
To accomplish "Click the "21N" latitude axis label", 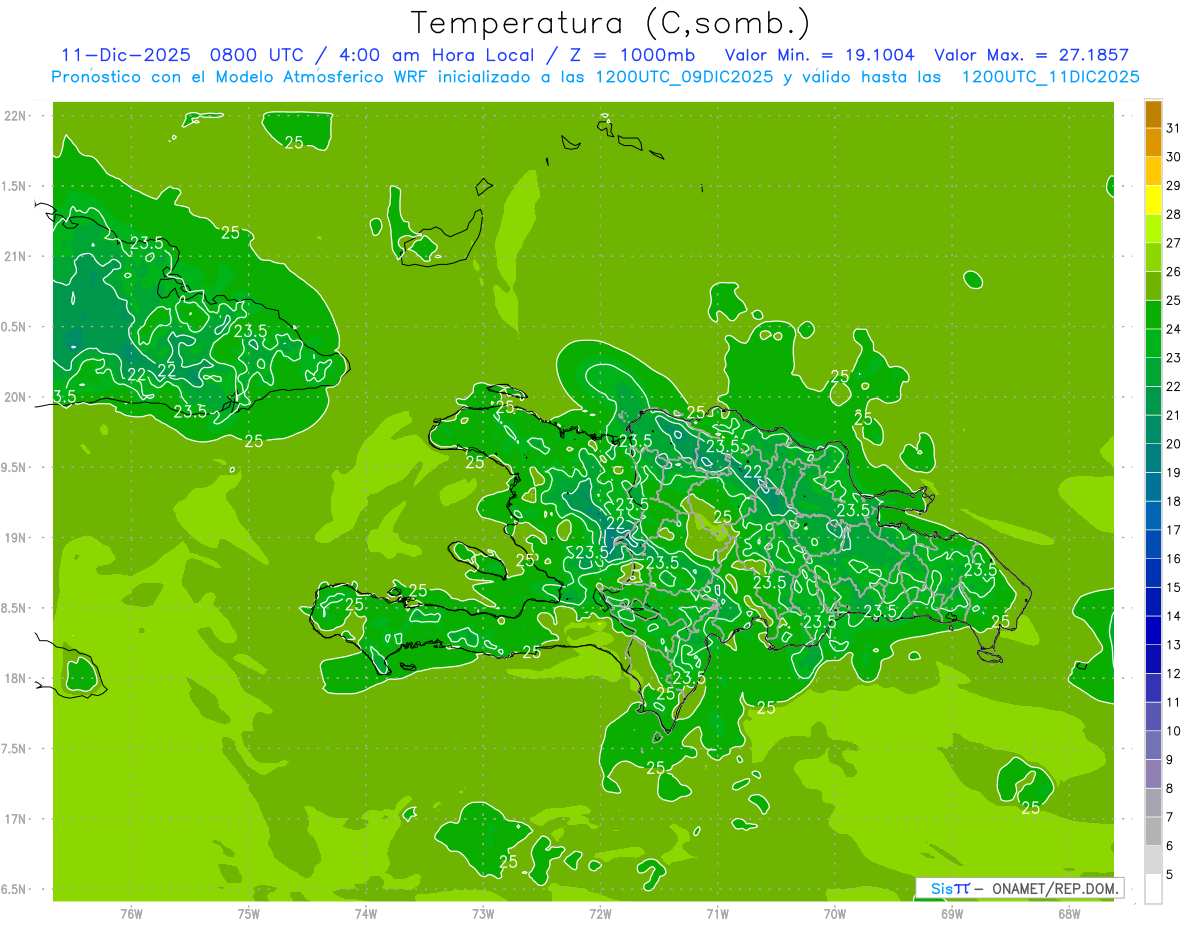I will pos(16,256).
